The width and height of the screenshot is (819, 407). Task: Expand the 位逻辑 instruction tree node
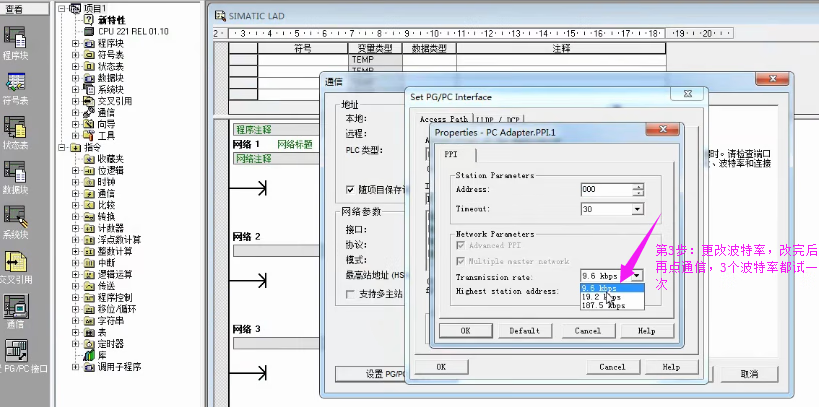click(x=76, y=171)
